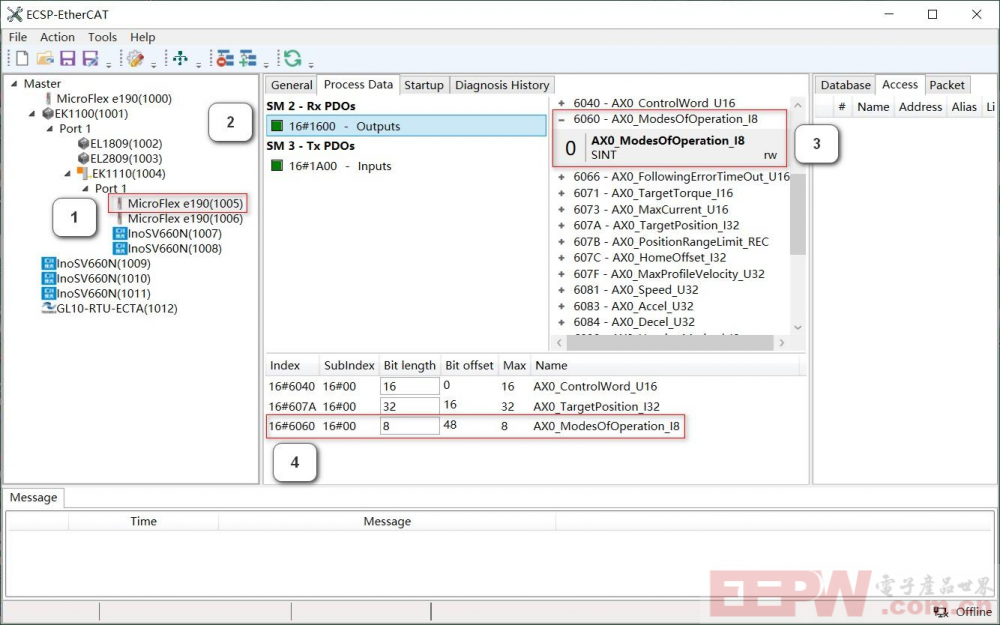Collapse the EK1110(1004) node

coord(68,173)
